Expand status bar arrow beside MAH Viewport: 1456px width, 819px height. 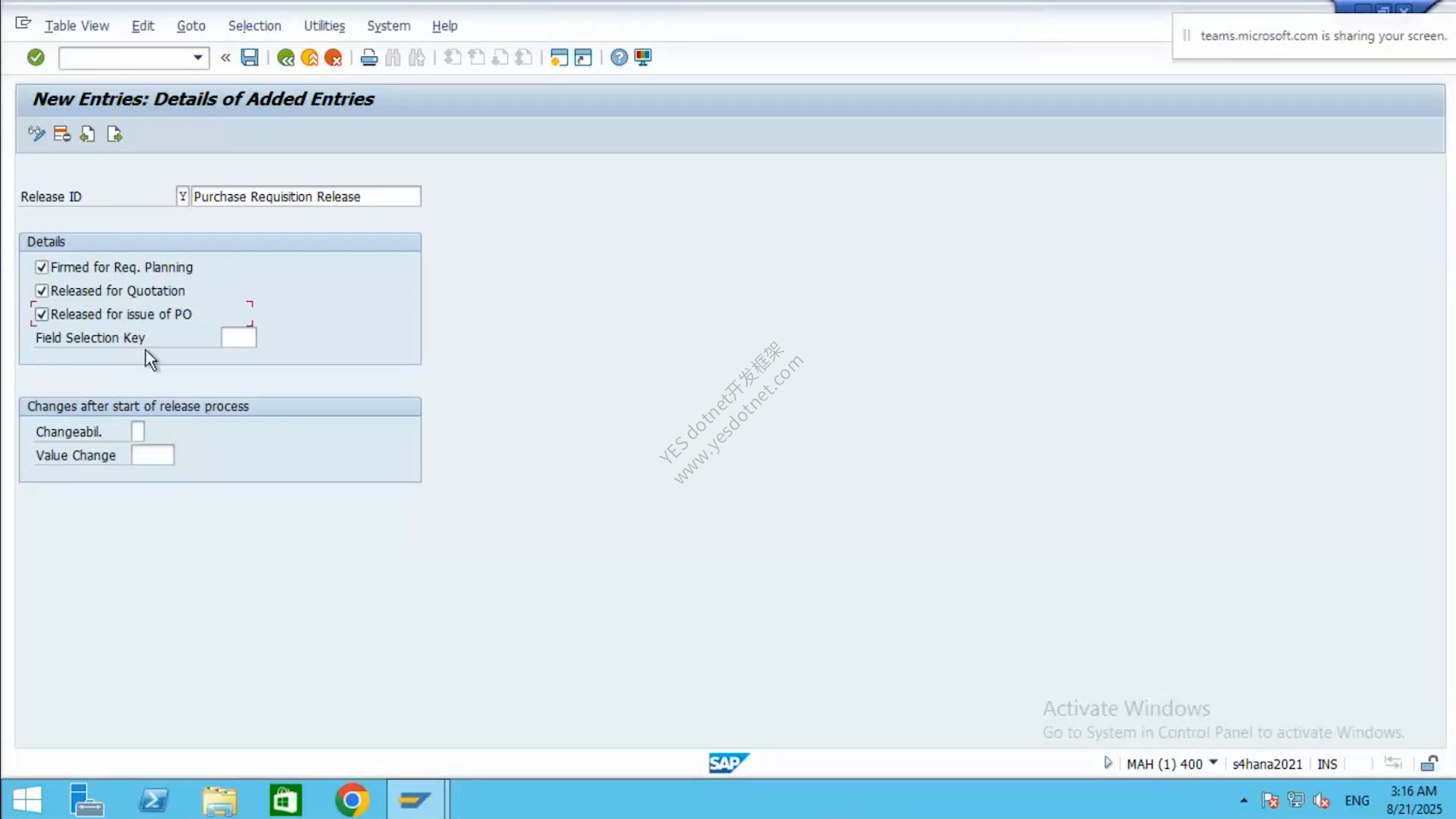pyautogui.click(x=1108, y=763)
